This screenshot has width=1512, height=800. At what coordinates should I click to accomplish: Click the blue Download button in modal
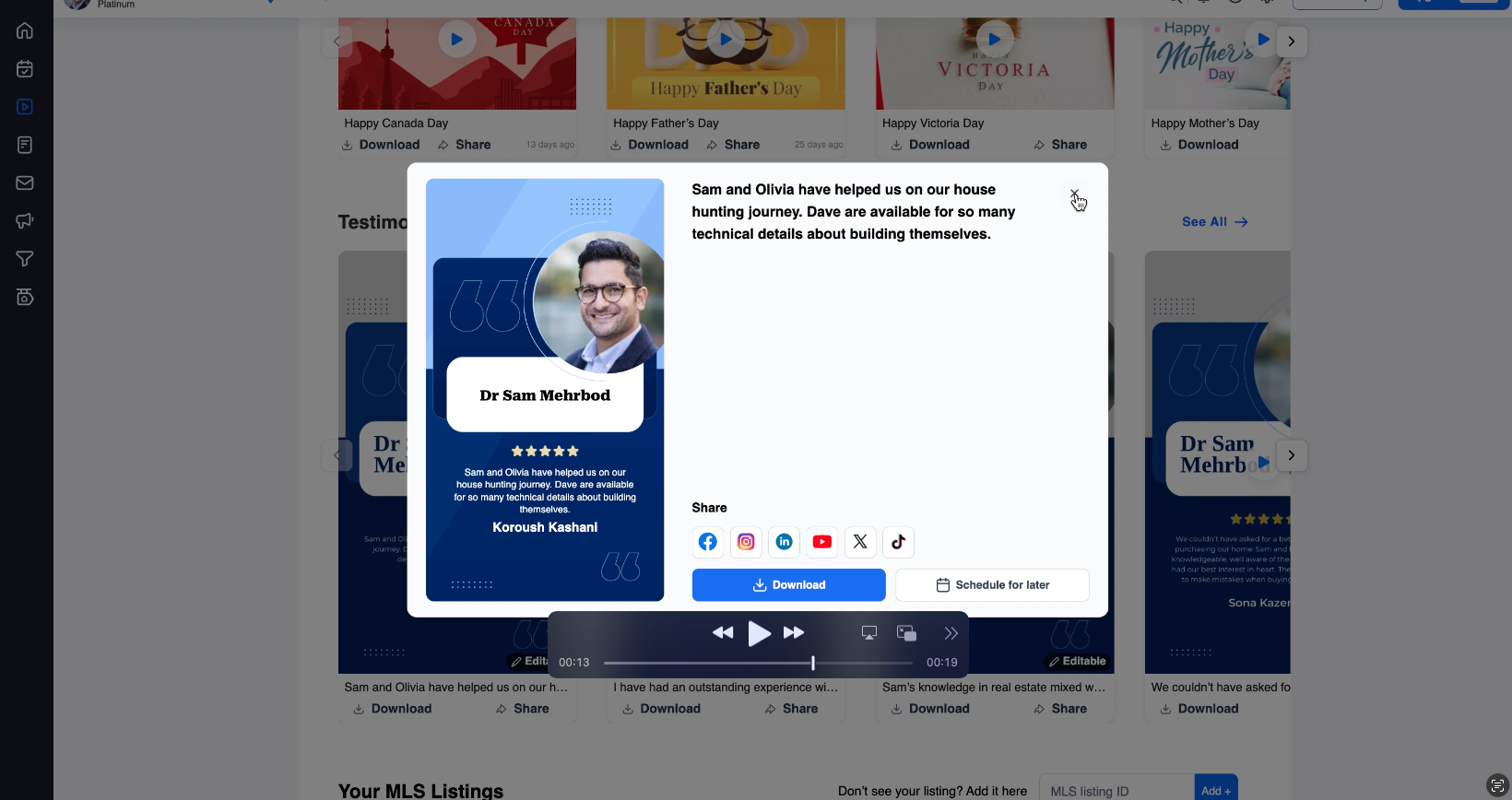point(789,585)
